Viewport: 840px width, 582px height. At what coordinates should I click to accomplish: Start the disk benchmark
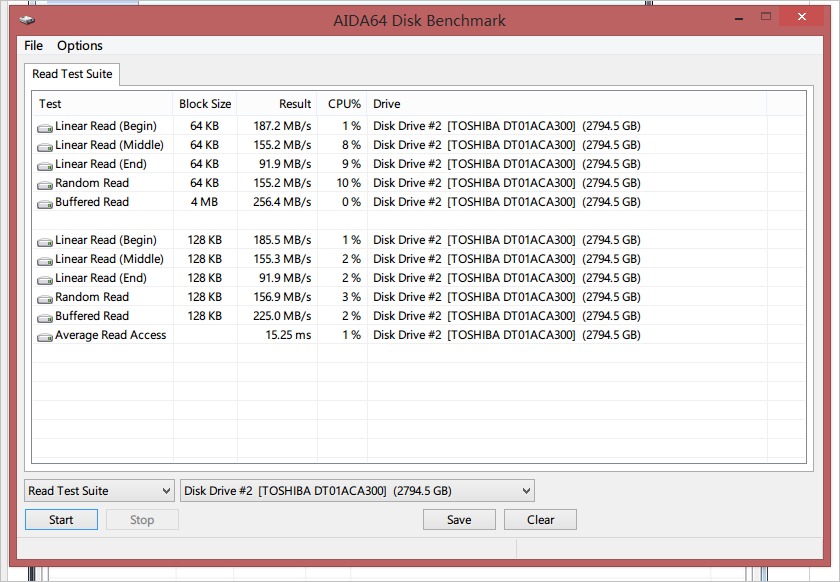(x=61, y=520)
